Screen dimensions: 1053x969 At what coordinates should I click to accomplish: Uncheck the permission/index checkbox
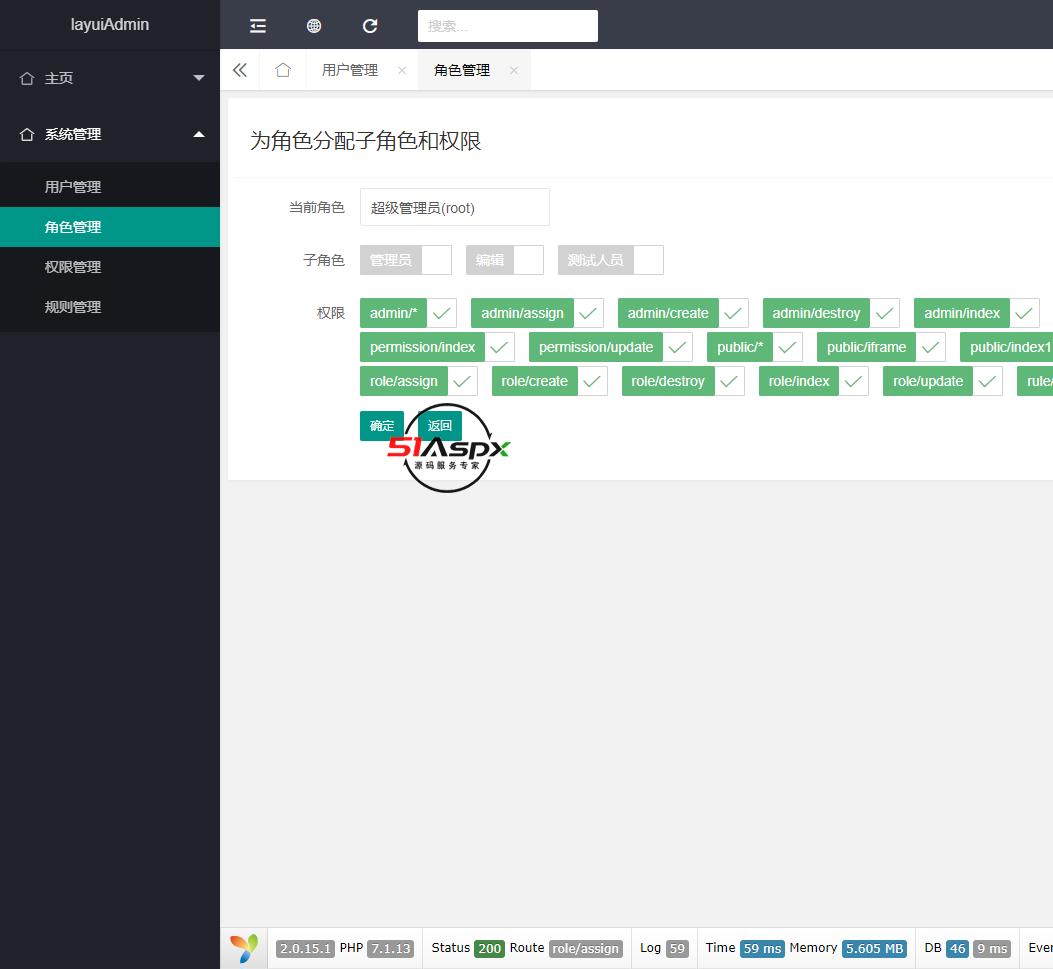coord(437,347)
